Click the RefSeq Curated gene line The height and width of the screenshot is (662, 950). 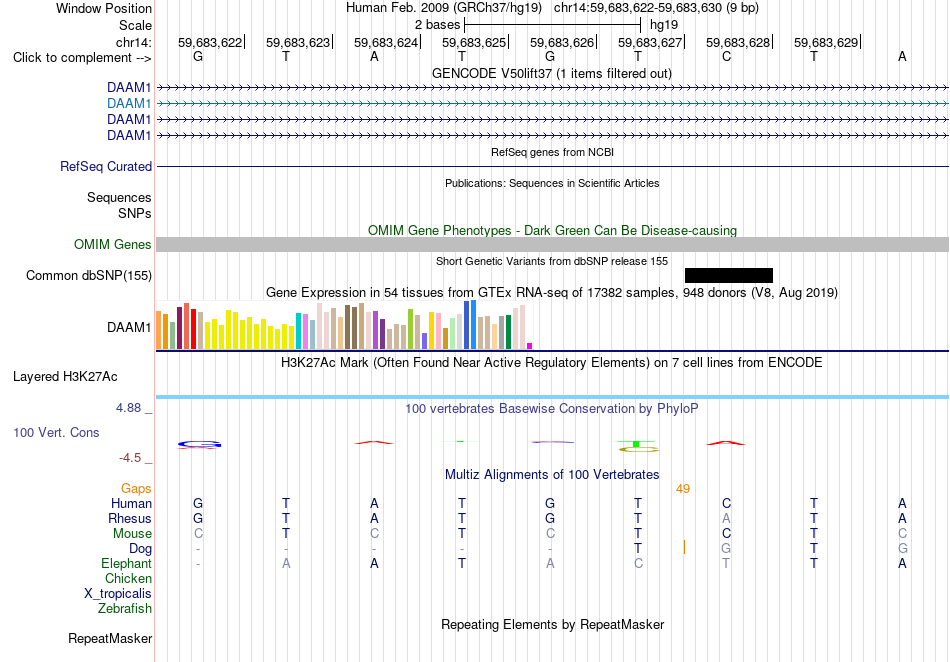pyautogui.click(x=552, y=166)
